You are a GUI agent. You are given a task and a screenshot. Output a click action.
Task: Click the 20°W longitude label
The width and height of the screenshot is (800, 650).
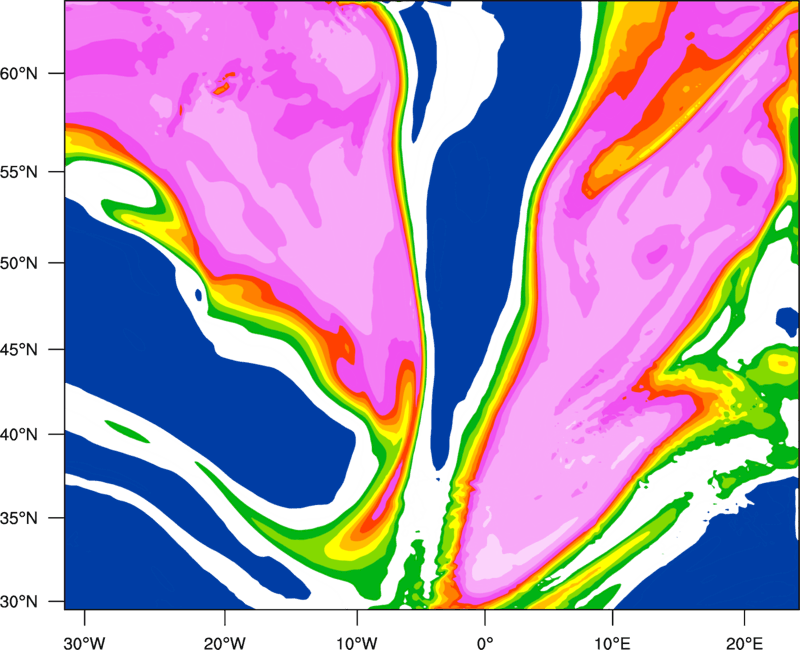tap(224, 642)
